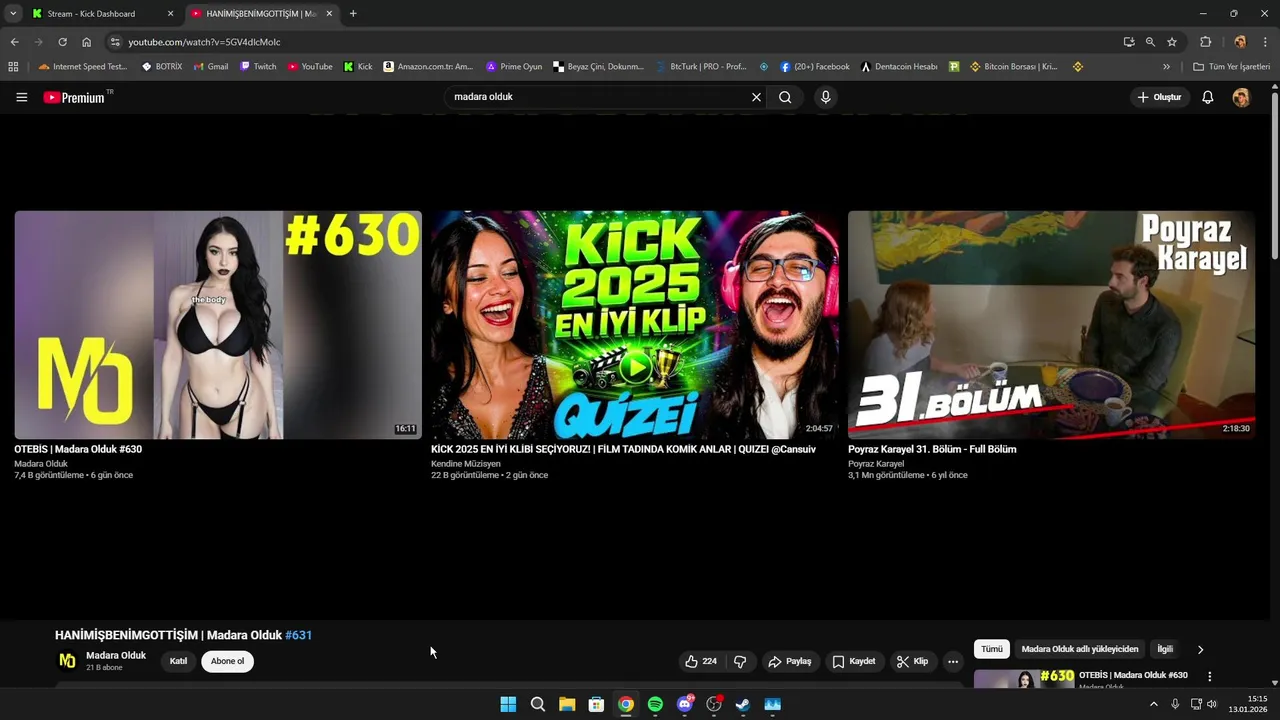1280x720 pixels.
Task: Open the Bitcoin Borsası bookmark
Action: (1014, 67)
